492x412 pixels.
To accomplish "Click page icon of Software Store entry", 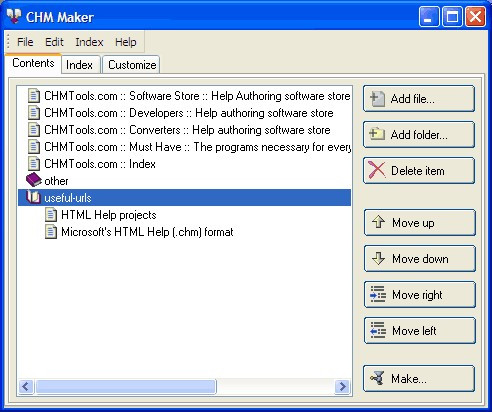I will point(33,96).
